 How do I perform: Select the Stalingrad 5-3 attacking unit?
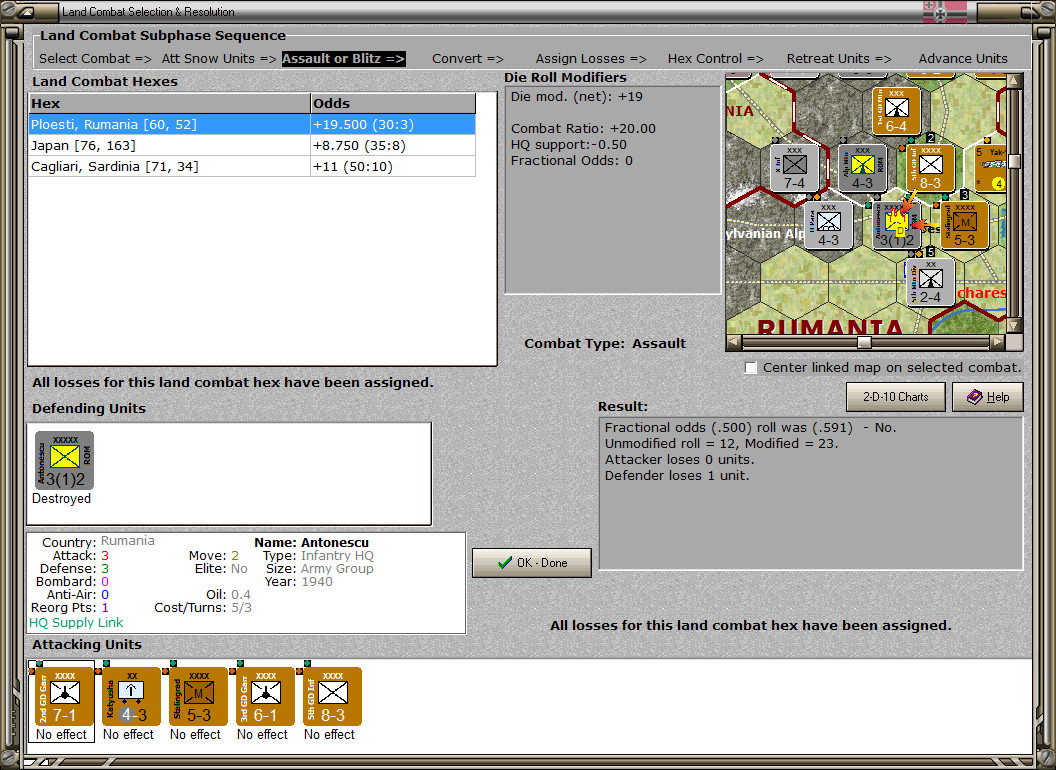click(x=199, y=697)
